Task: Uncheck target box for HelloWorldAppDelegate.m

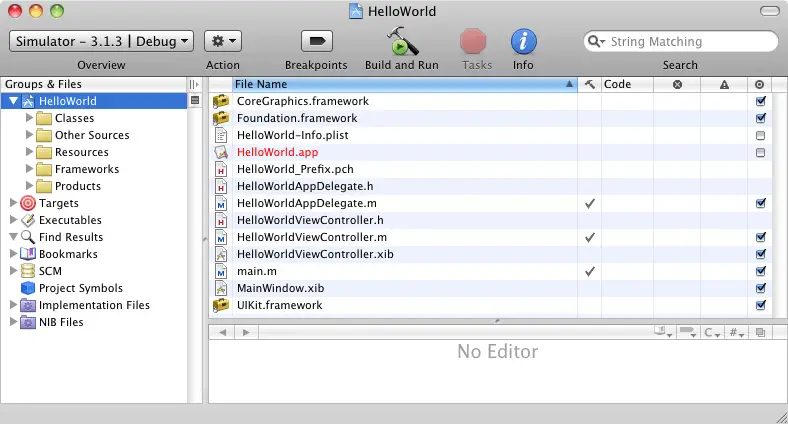Action: click(760, 203)
